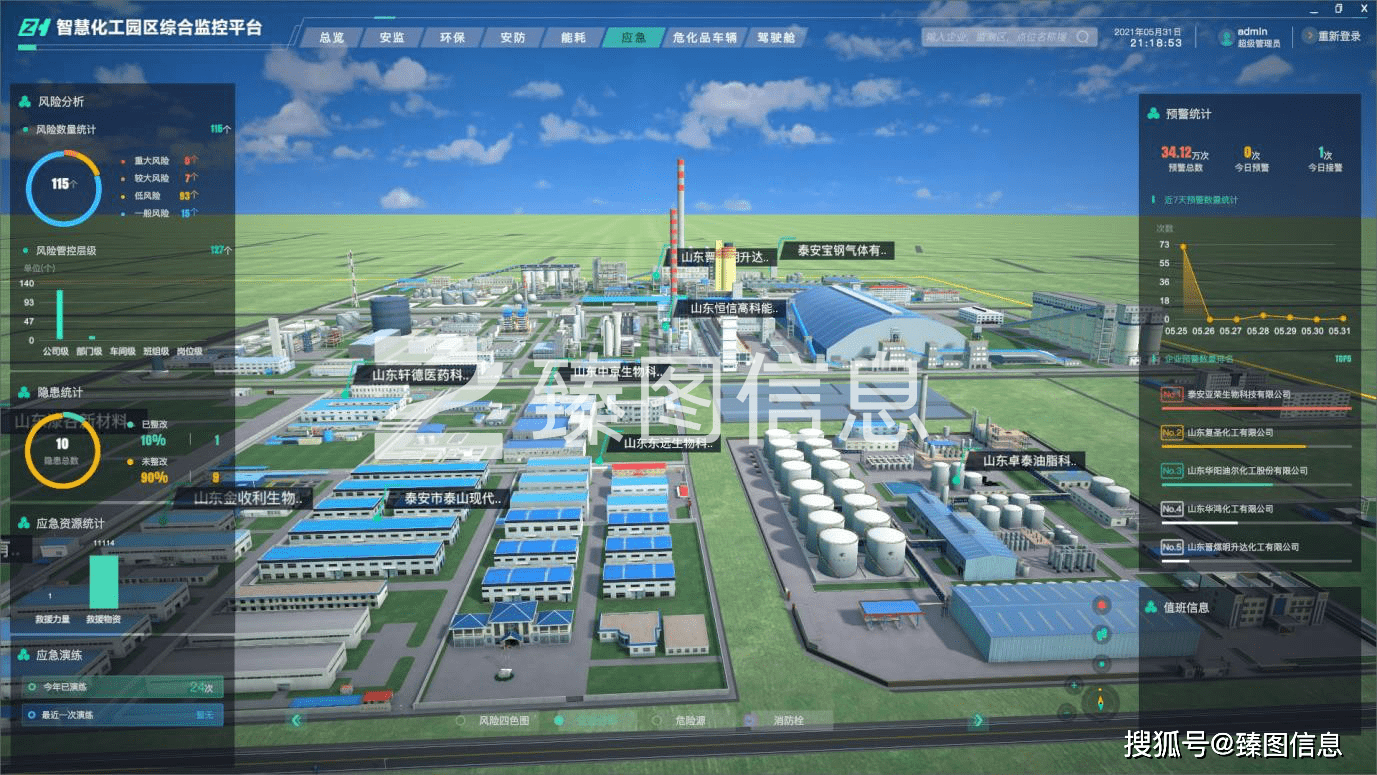
Task: Open No.1 泰安亚荣生物科技有限公司 ranking row
Action: pos(1256,396)
